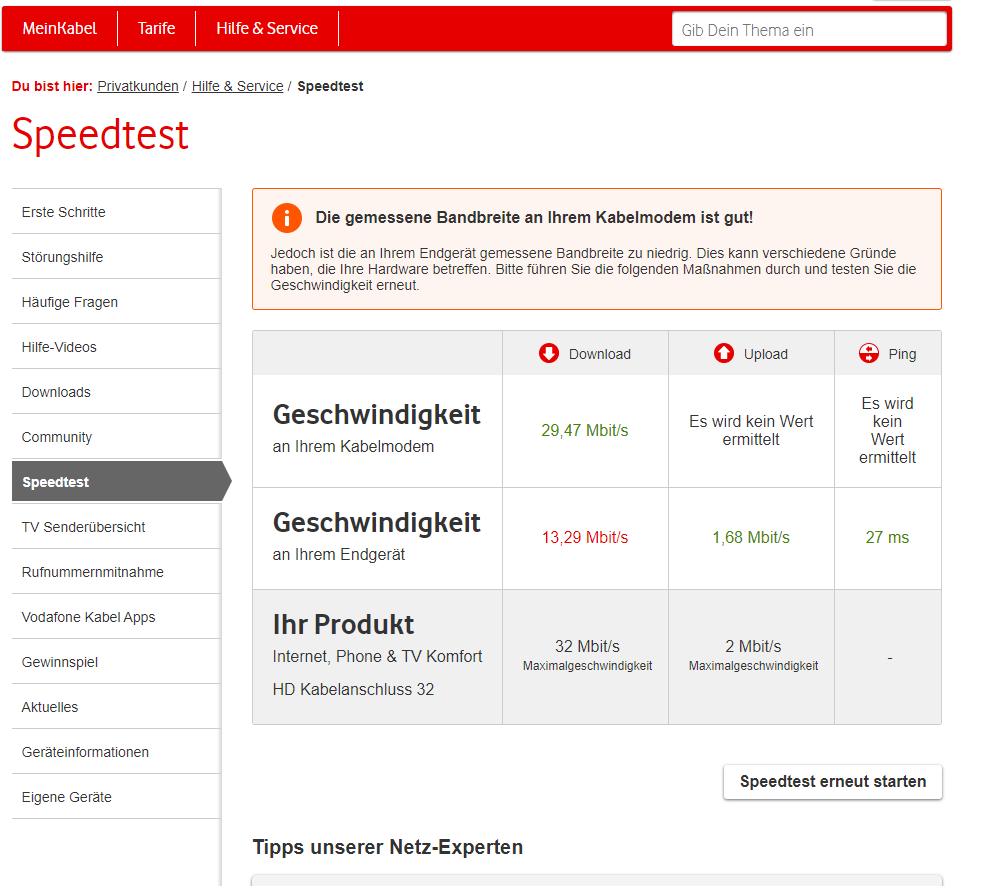
Task: Click the orange info icon in the alert
Action: (x=287, y=218)
